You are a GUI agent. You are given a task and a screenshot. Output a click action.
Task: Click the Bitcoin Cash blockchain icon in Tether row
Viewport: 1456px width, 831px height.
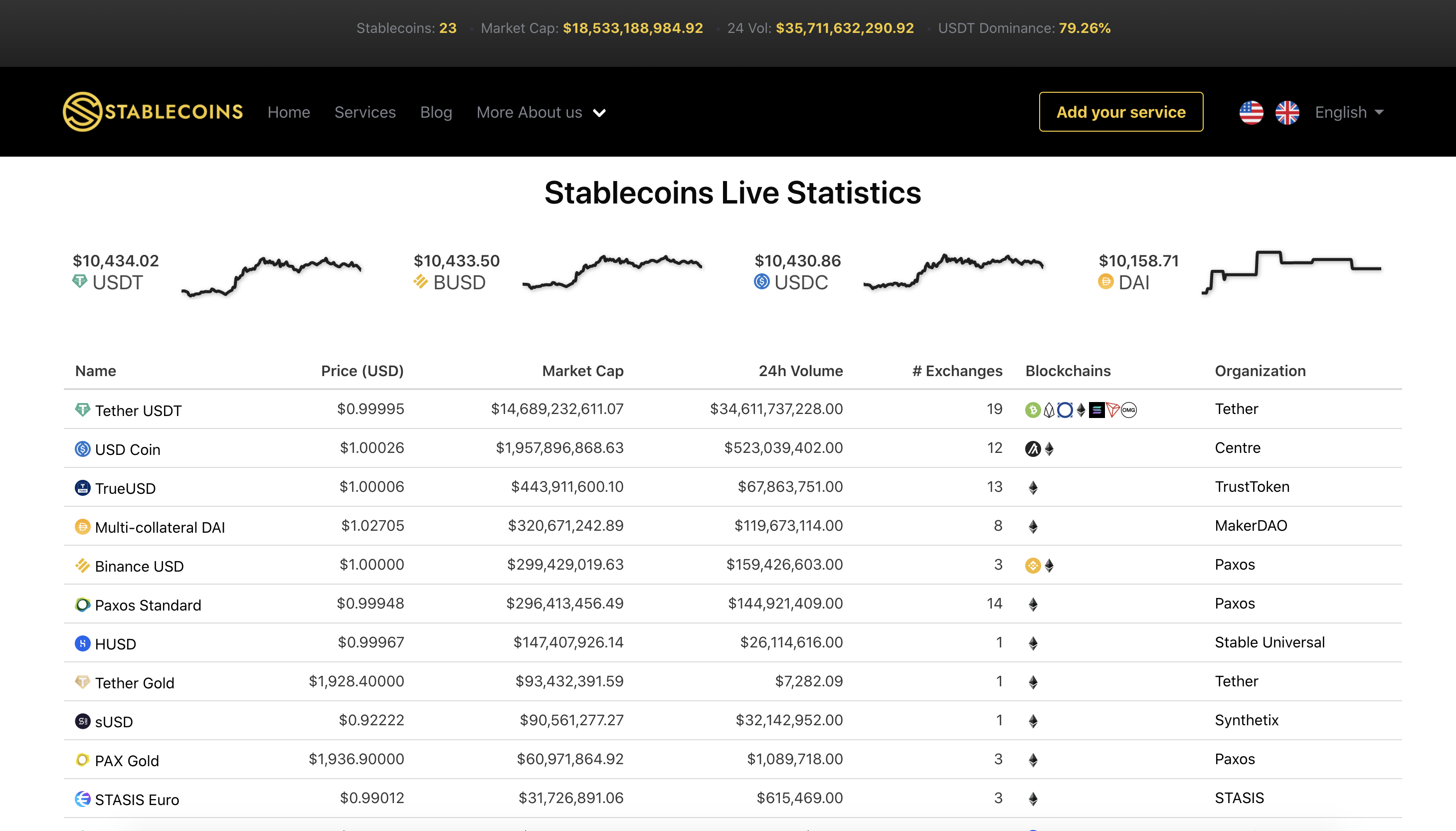click(1033, 410)
